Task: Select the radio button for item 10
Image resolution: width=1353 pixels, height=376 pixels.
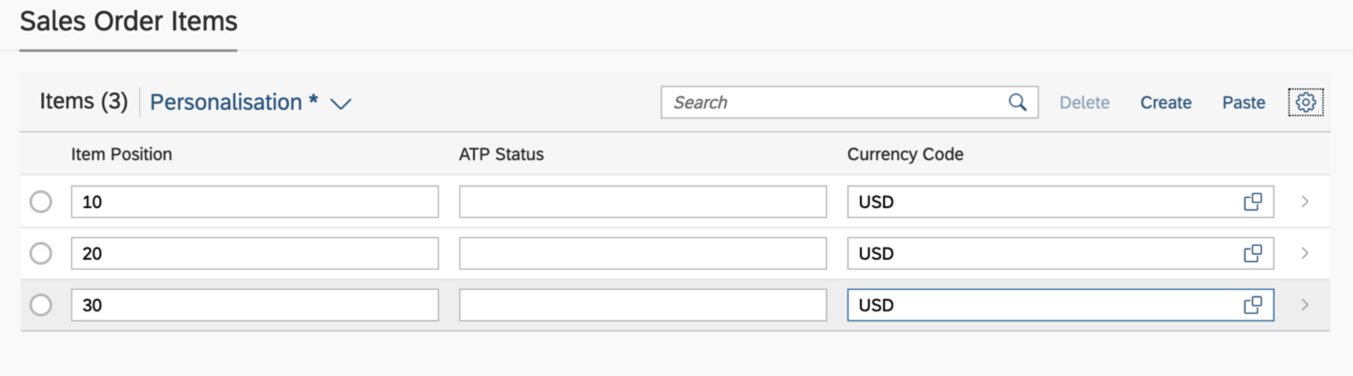Action: point(41,202)
